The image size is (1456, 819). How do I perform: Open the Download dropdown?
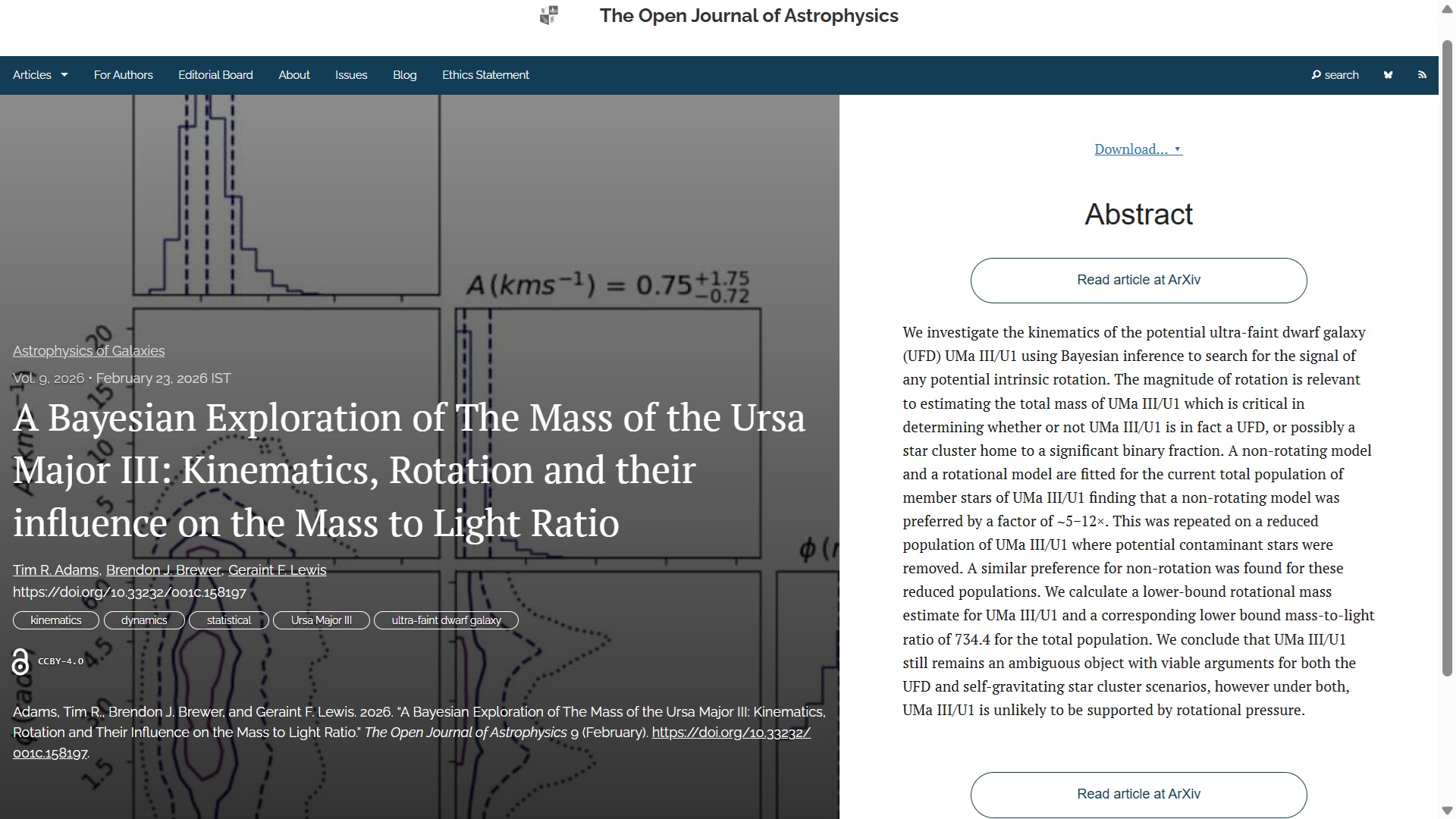1137,149
